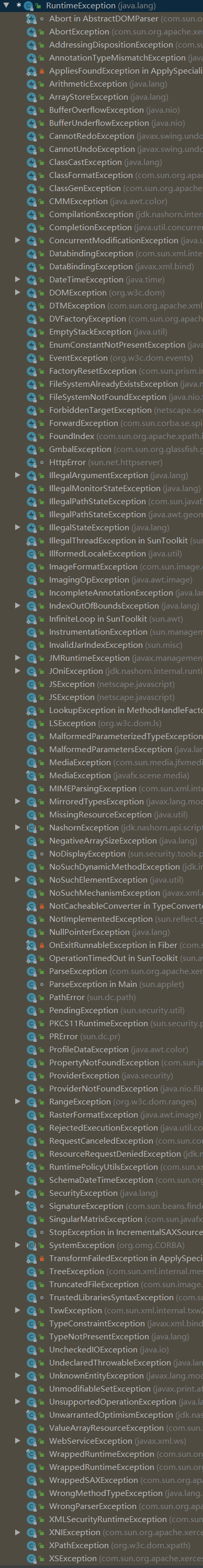Expand the TxwException node
The width and height of the screenshot is (203, 1568).
18,1310
